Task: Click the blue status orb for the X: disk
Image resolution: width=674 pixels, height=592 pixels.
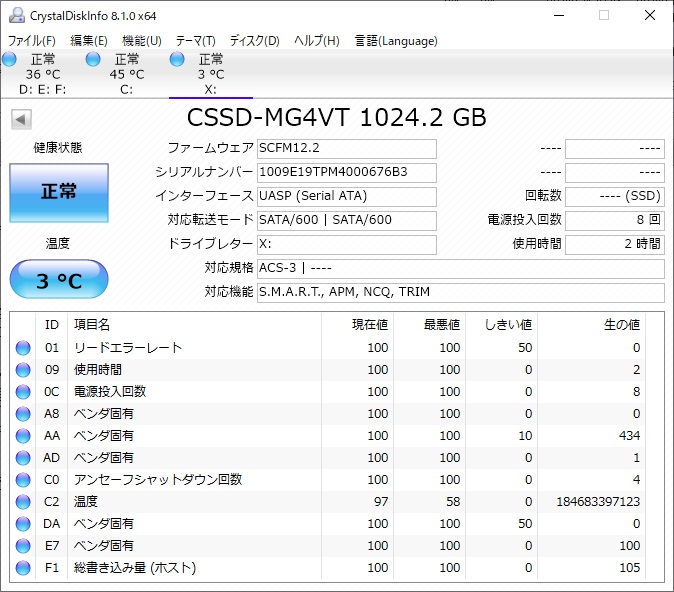Action: 177,59
